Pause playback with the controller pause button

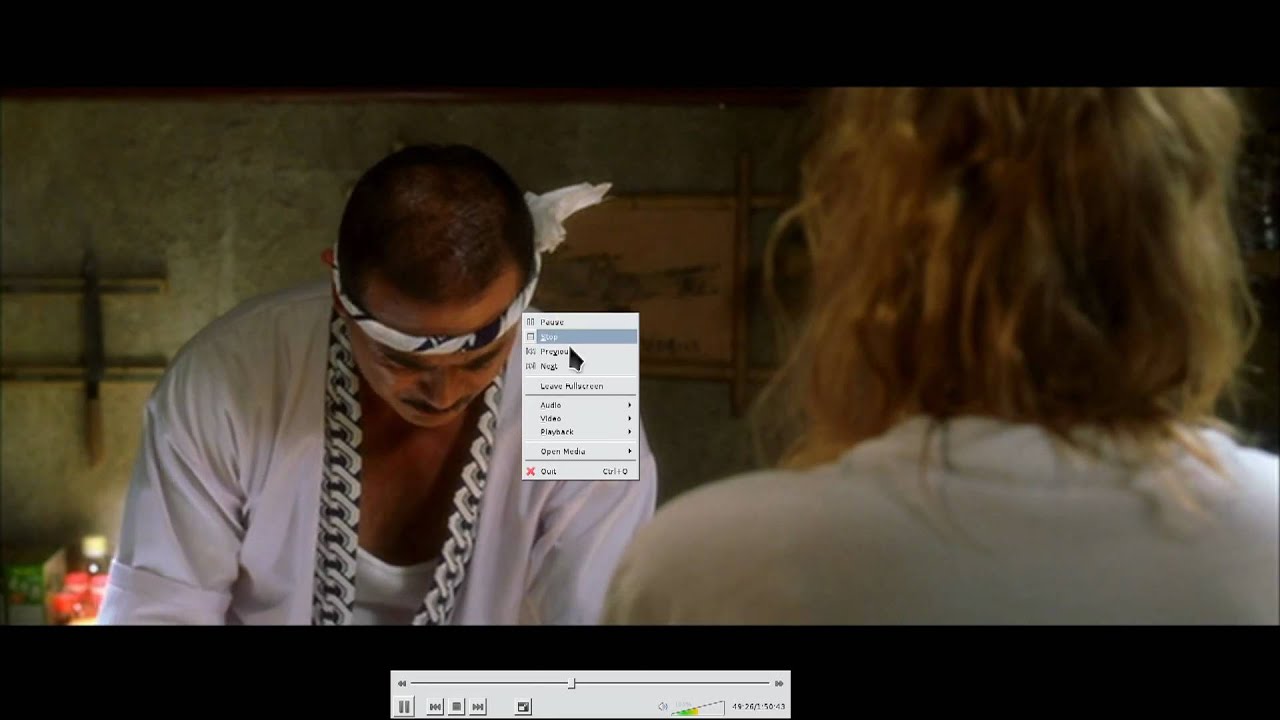click(404, 707)
